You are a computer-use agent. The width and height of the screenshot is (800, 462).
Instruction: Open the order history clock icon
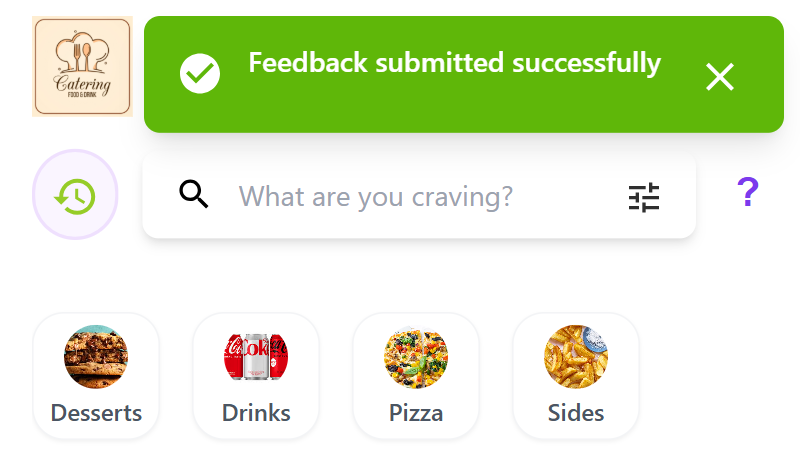75,196
